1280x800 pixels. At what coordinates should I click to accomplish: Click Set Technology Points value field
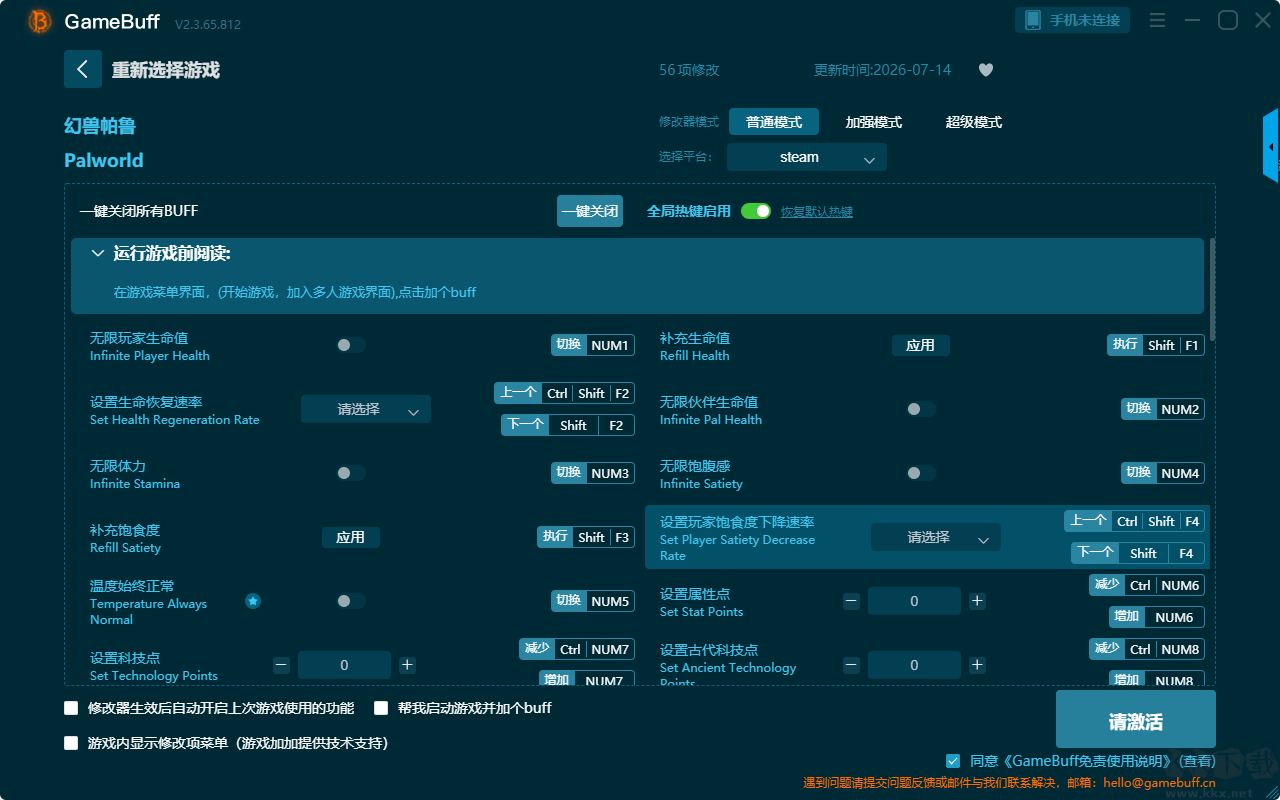click(x=344, y=665)
